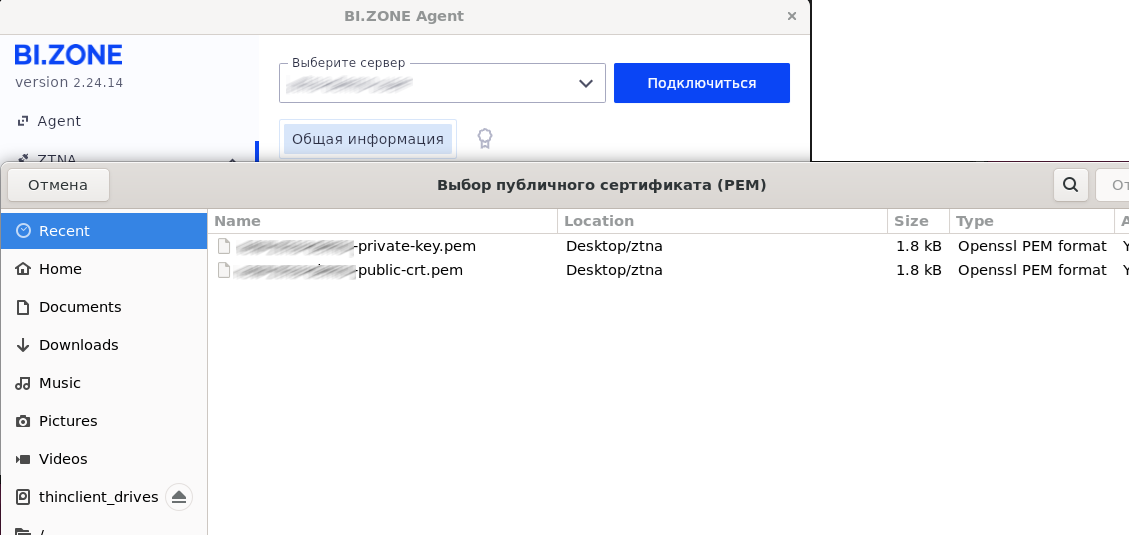Viewport: 1129px width, 535px height.
Task: Open the Home folder icon
Action: coord(23,269)
